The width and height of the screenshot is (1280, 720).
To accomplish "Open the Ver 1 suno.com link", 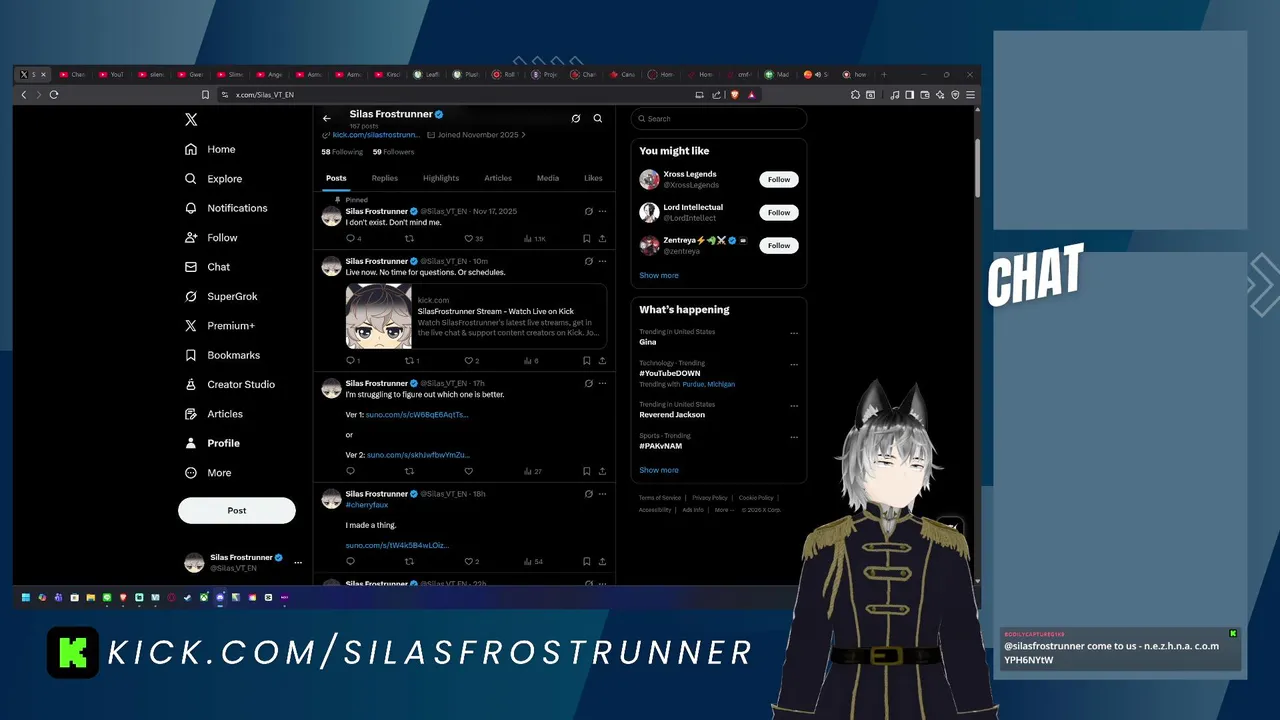I will [417, 415].
